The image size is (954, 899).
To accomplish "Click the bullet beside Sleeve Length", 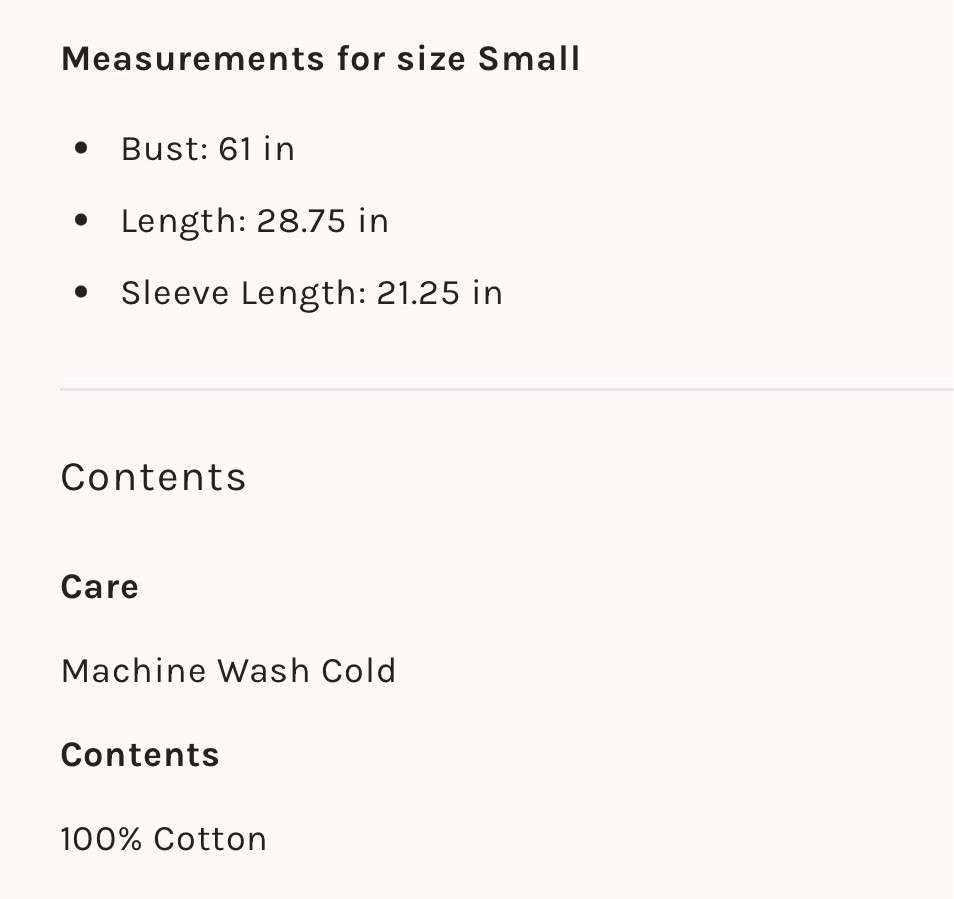I will coord(82,293).
